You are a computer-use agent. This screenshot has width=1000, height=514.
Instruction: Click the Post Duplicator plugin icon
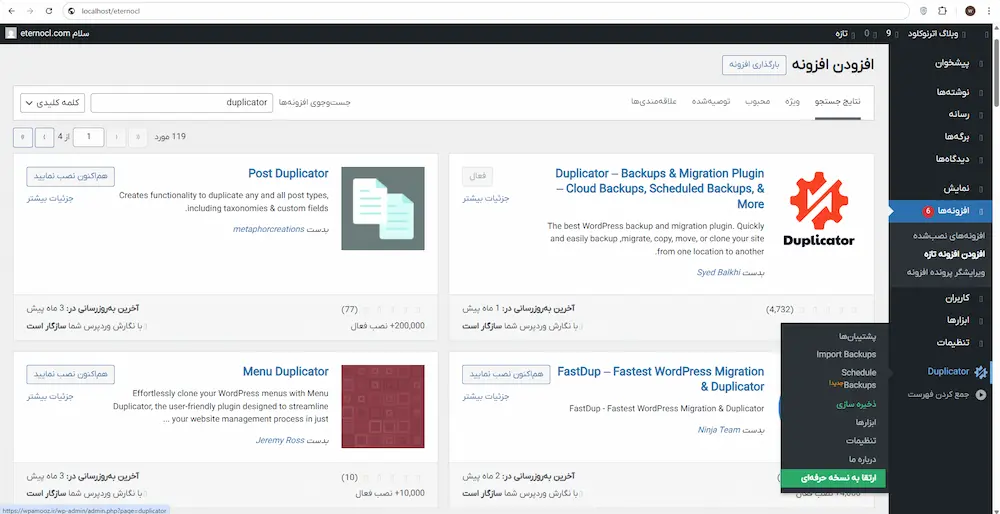(383, 209)
